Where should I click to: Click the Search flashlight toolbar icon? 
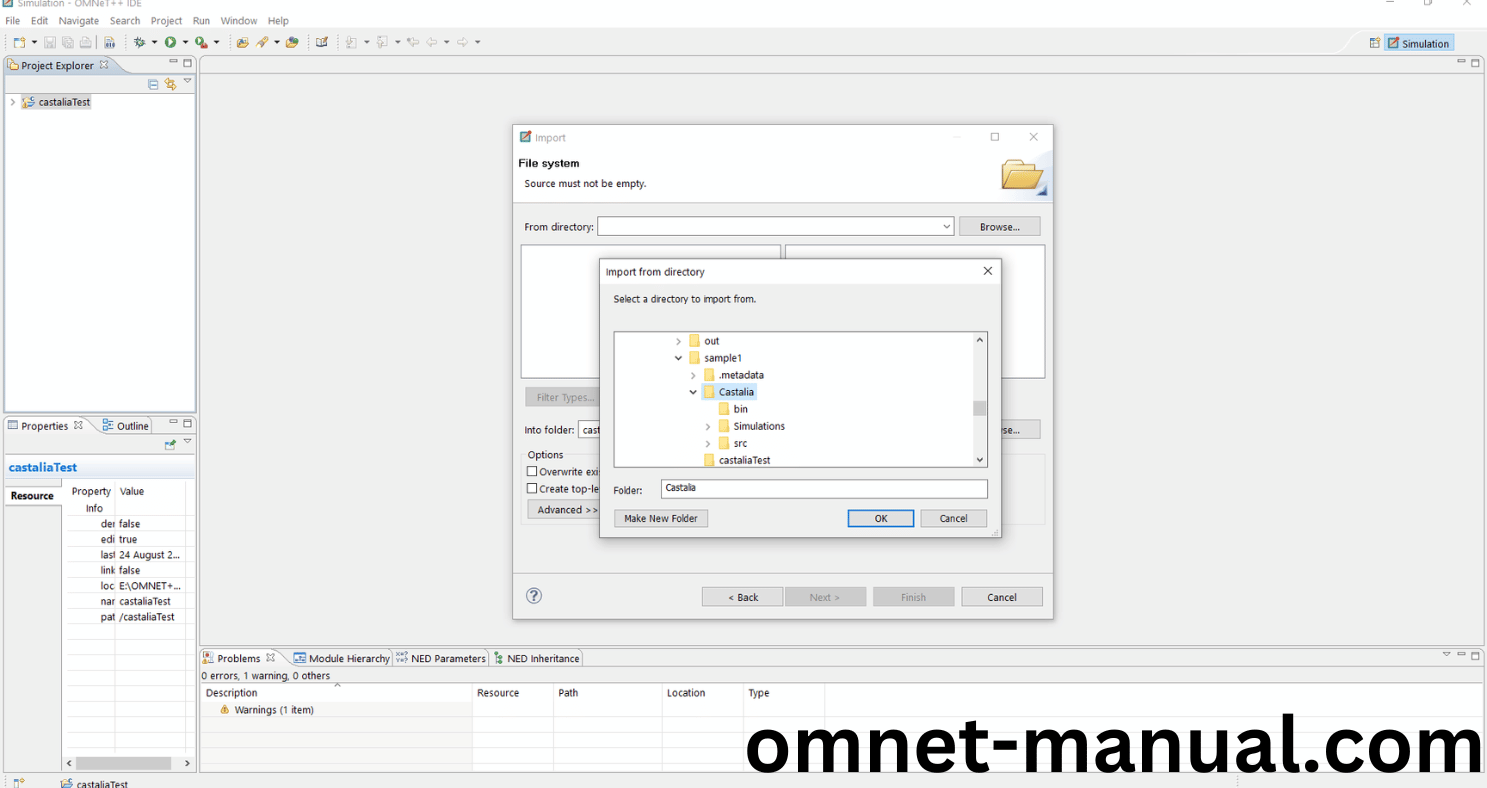262,42
